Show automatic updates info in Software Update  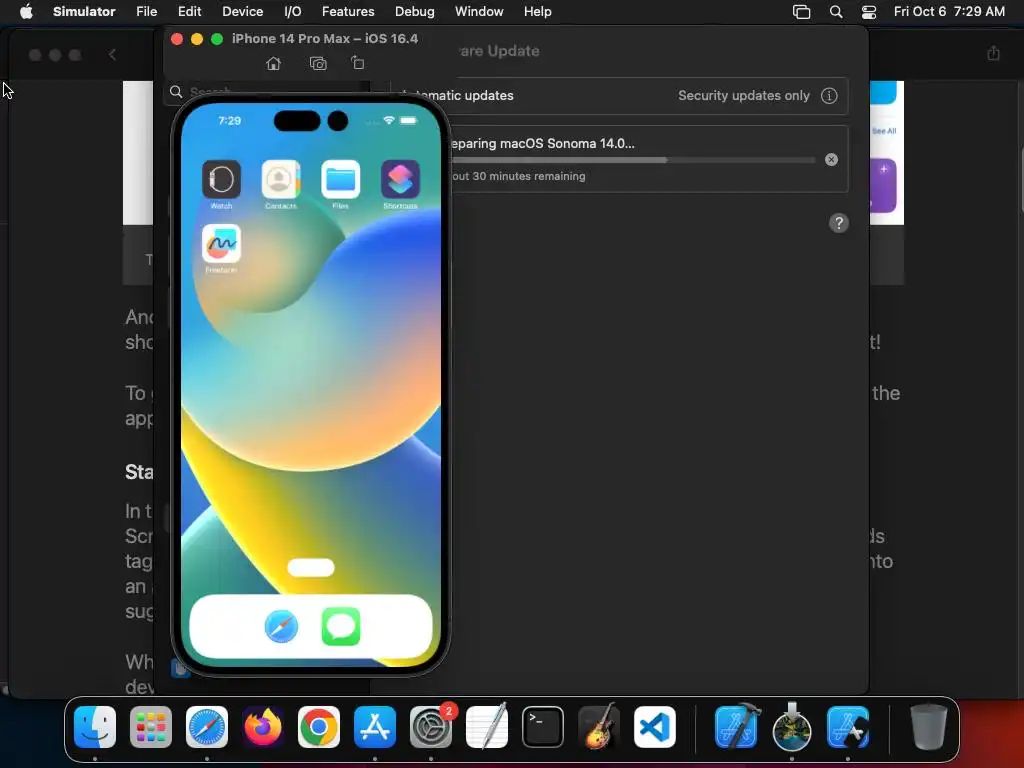(829, 96)
